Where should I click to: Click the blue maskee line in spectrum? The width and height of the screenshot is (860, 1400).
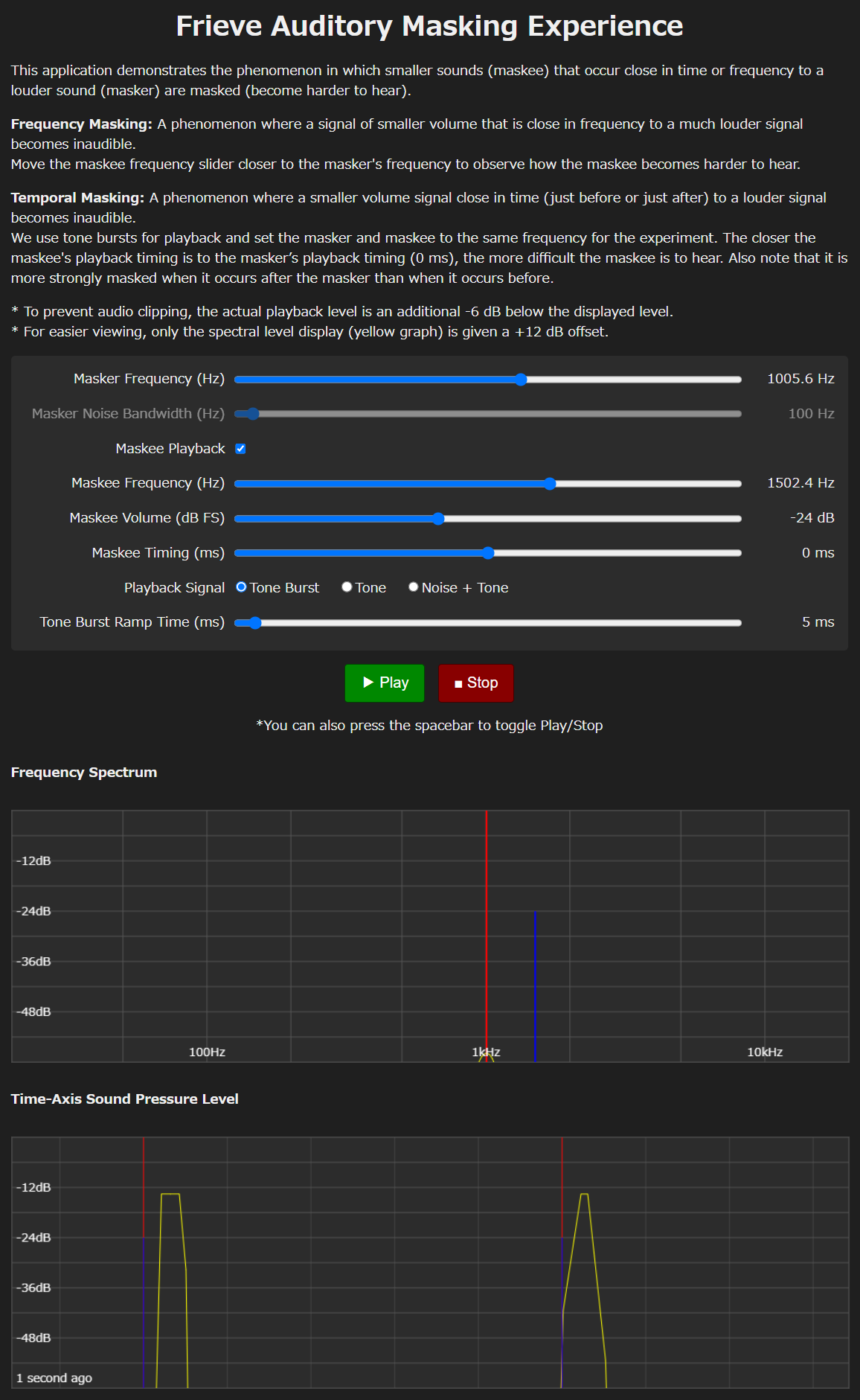pyautogui.click(x=535, y=986)
